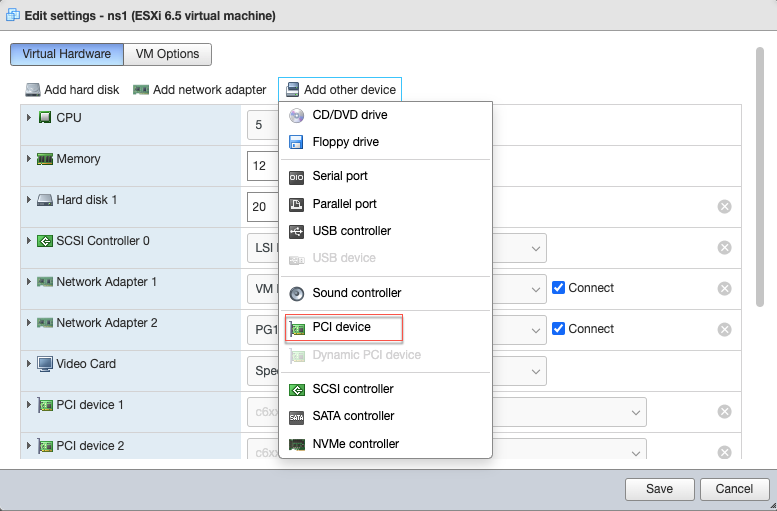Click the Parallel port icon
Image resolution: width=777 pixels, height=511 pixels.
click(296, 204)
